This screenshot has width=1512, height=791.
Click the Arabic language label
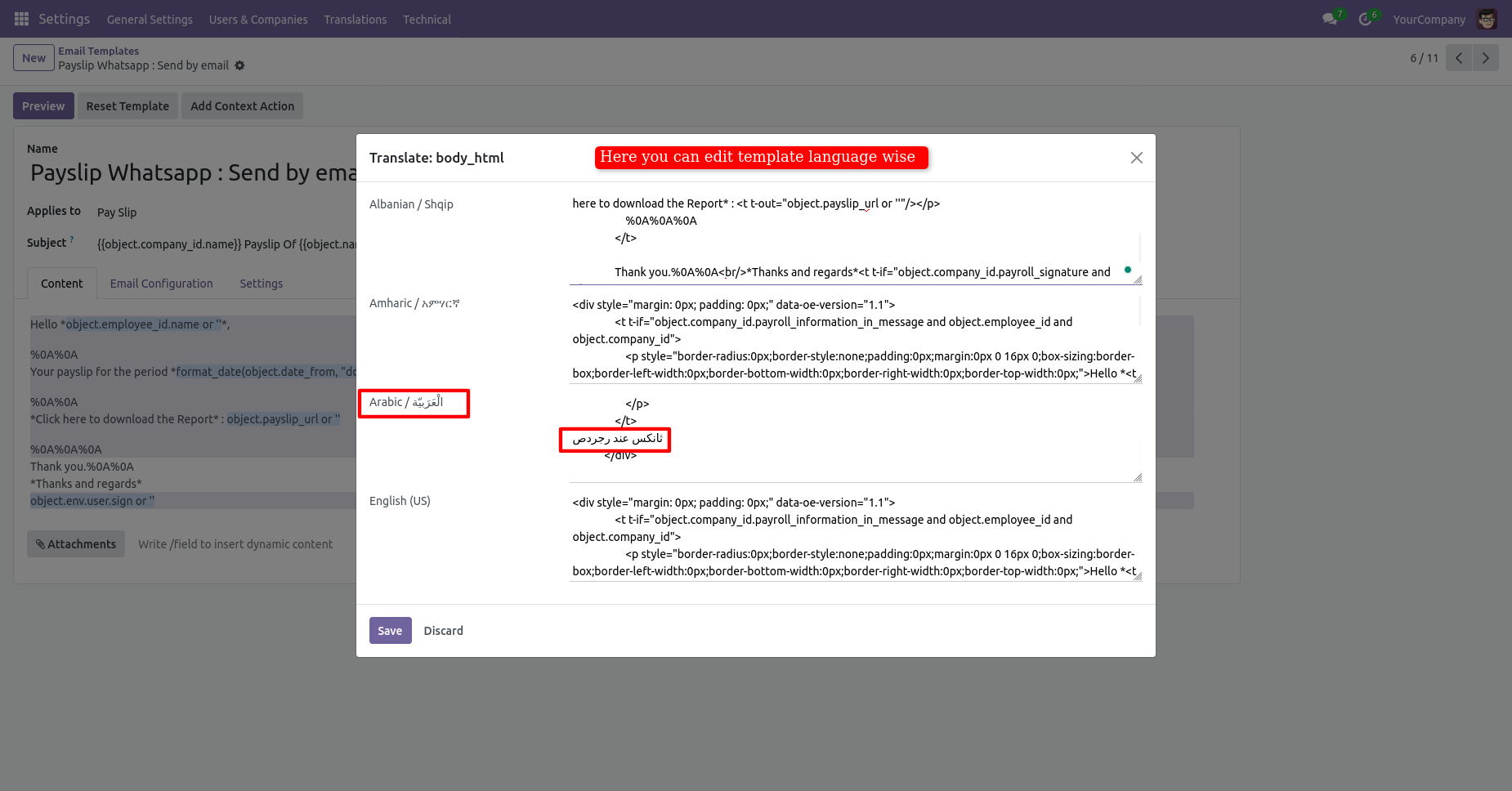[x=406, y=402]
